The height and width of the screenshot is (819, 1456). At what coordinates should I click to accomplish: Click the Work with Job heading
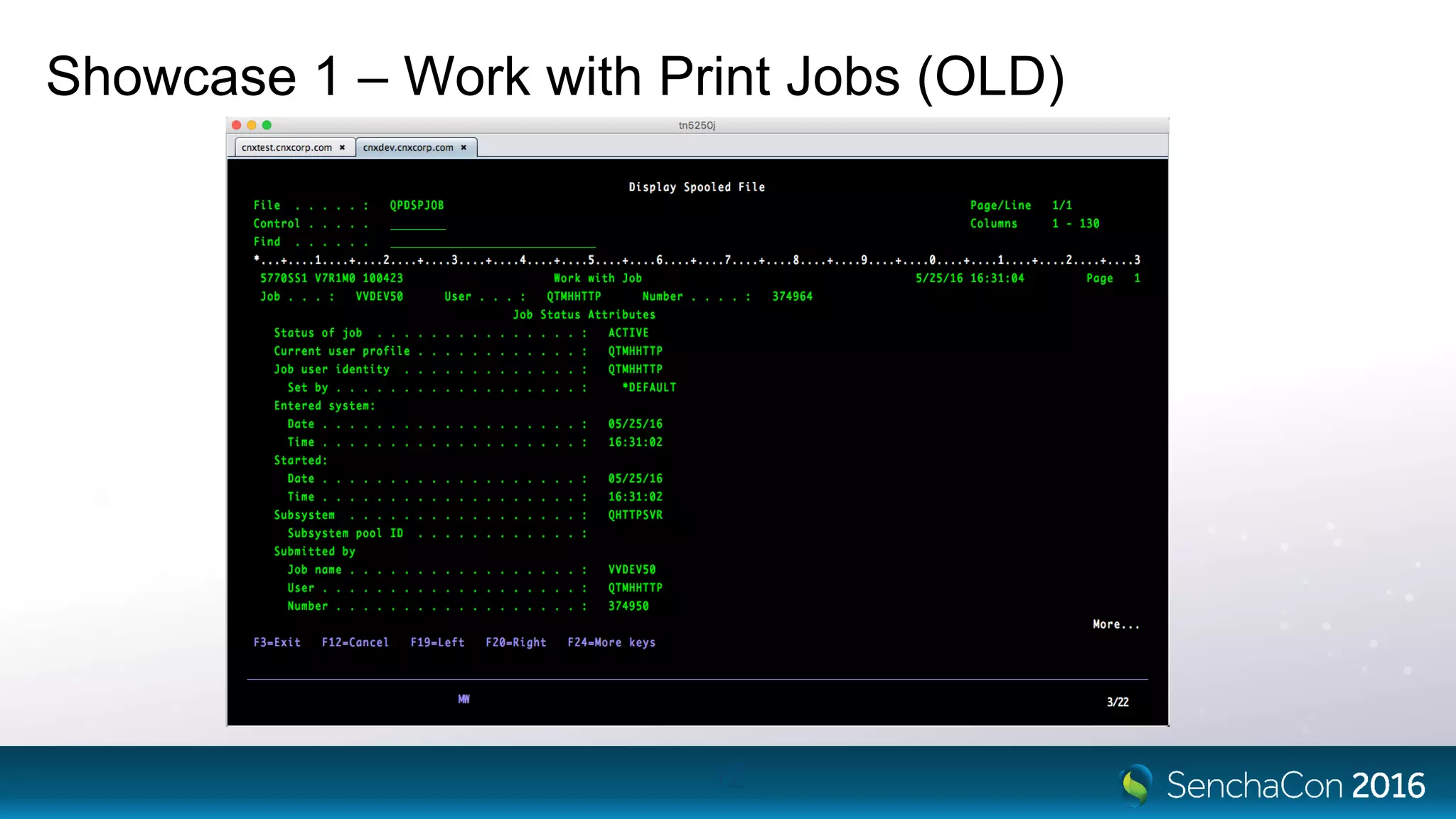(x=598, y=278)
